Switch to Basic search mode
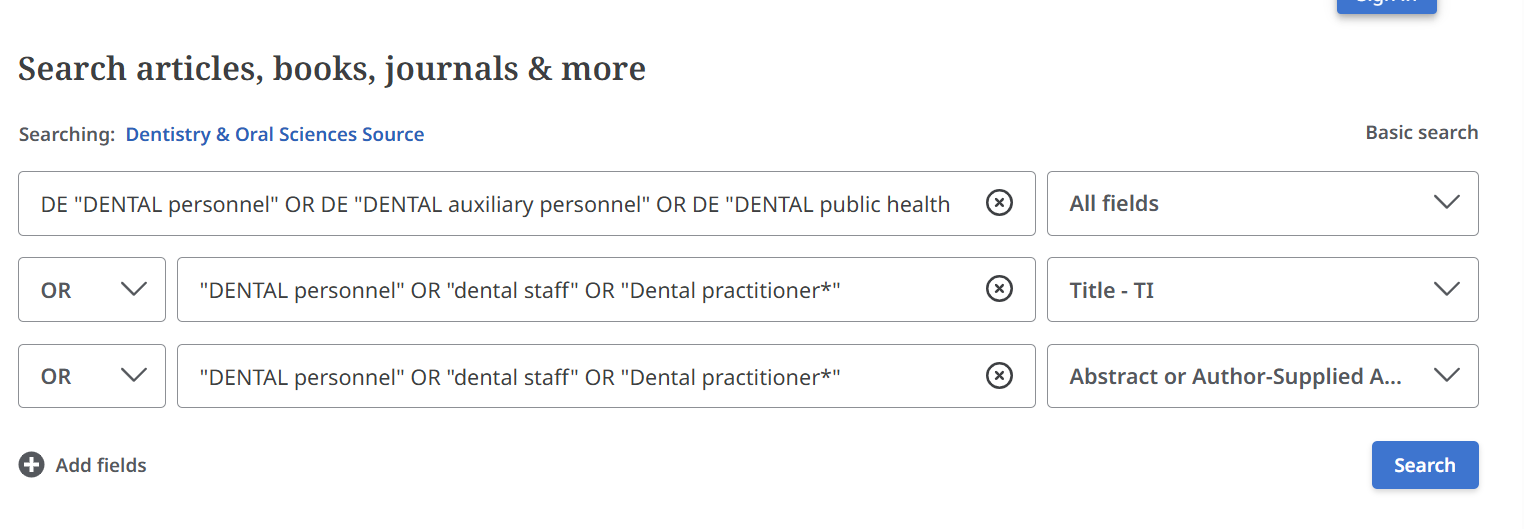Screen dimensions: 1524x529 (1421, 133)
